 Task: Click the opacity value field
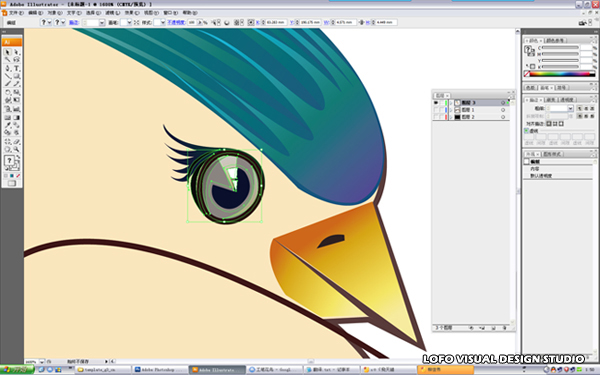(x=192, y=23)
